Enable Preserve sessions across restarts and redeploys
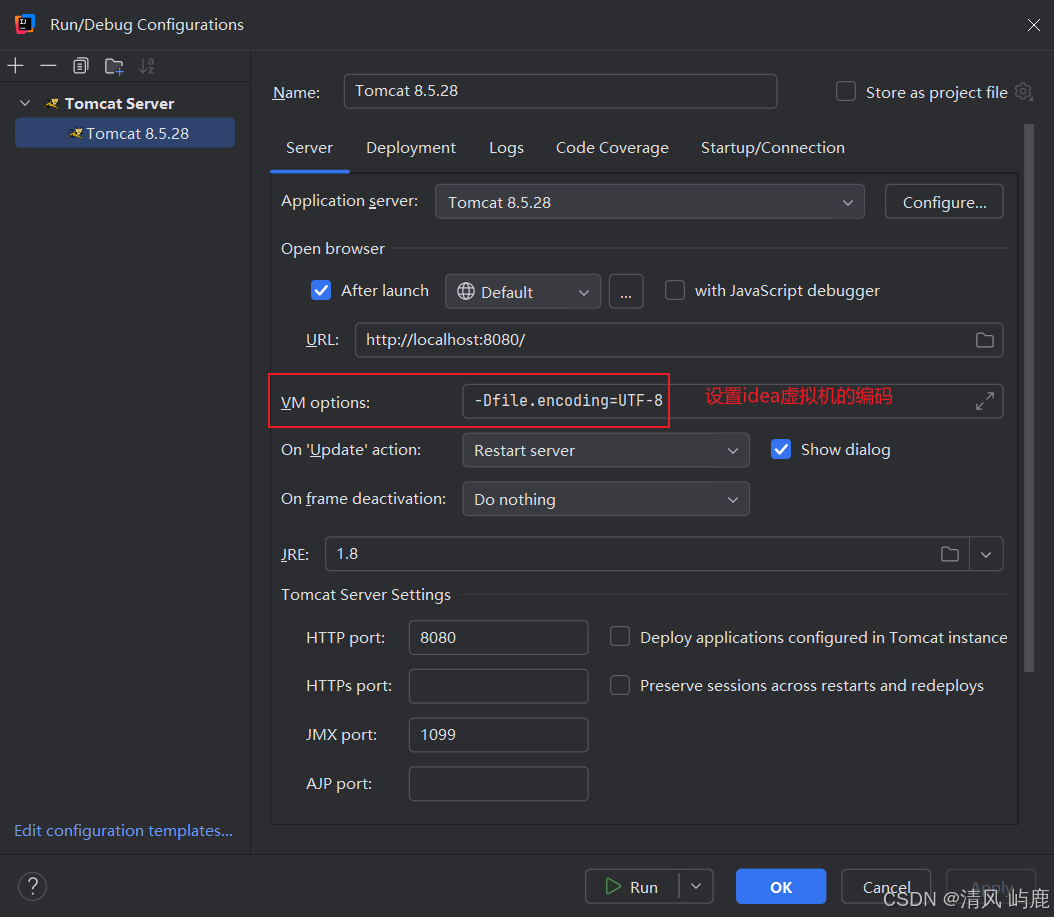The image size is (1054, 917). click(620, 685)
